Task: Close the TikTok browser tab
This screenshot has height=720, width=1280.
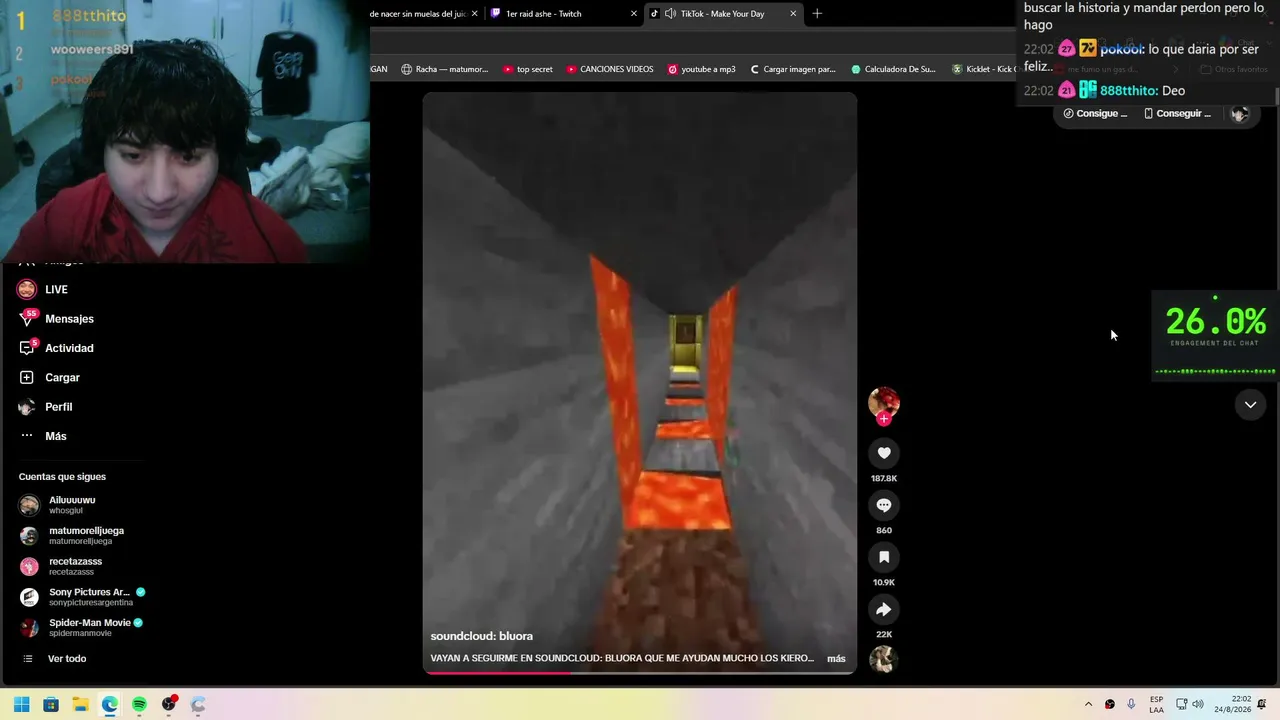Action: click(793, 14)
